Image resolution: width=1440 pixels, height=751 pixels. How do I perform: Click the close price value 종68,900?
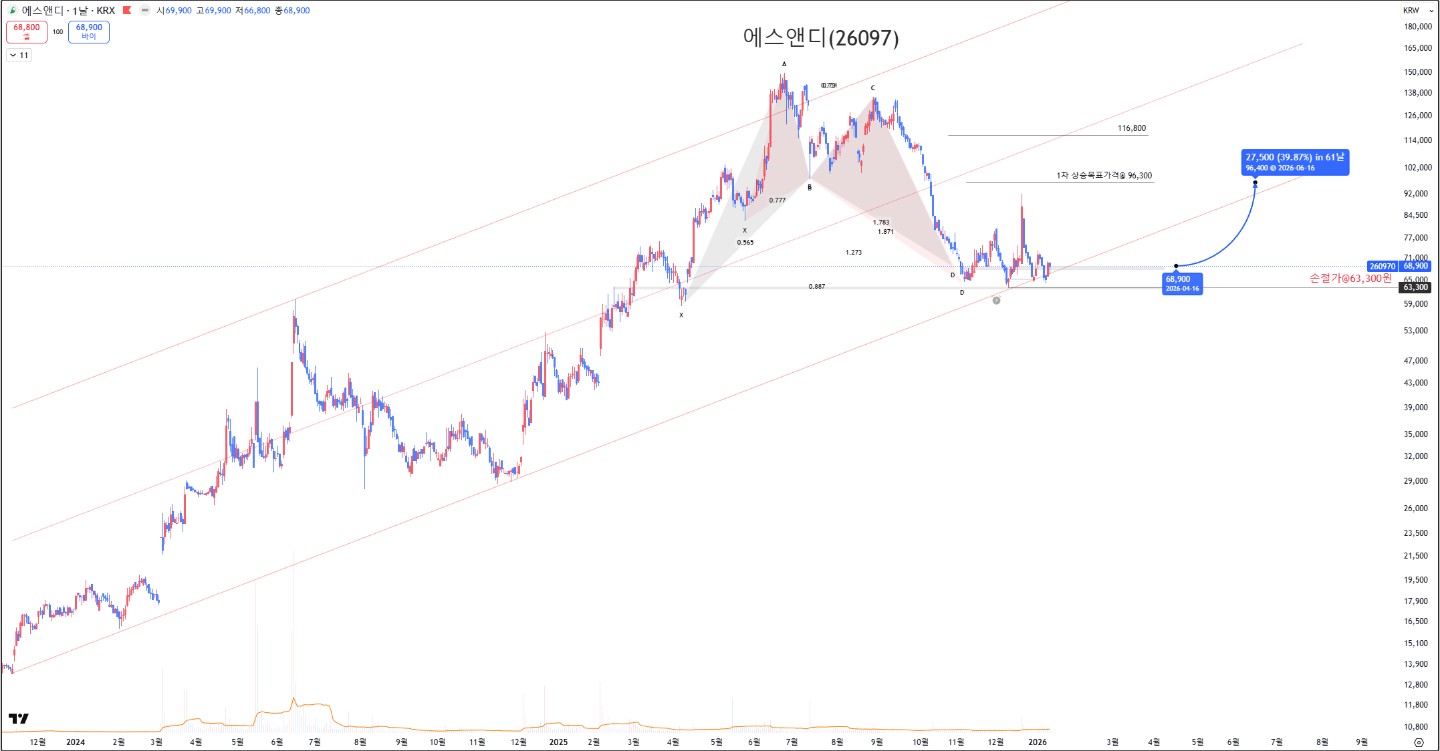click(292, 10)
